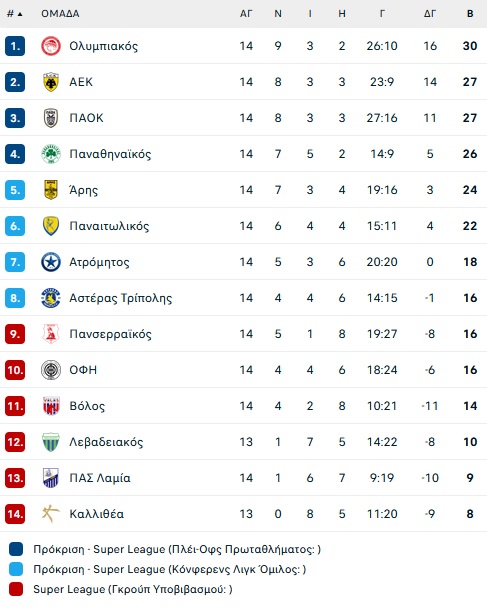Open the Παναιτωλικός team page link

pyautogui.click(x=109, y=226)
